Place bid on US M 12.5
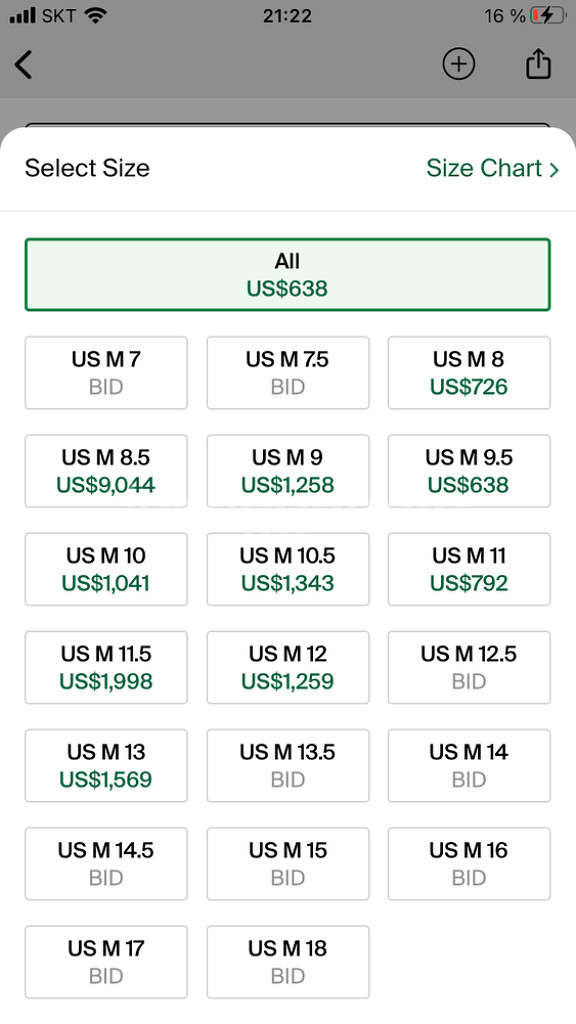This screenshot has width=576, height=1024. 469,667
